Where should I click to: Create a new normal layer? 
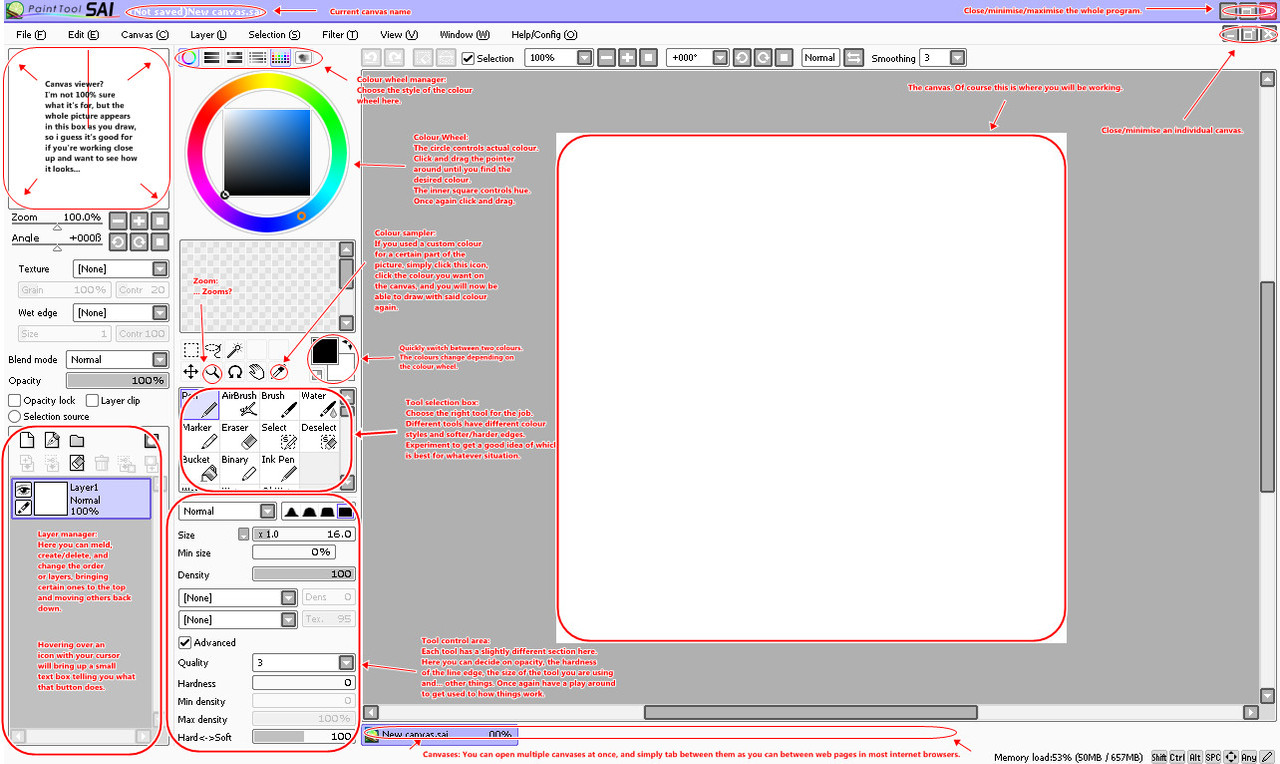pyautogui.click(x=28, y=440)
